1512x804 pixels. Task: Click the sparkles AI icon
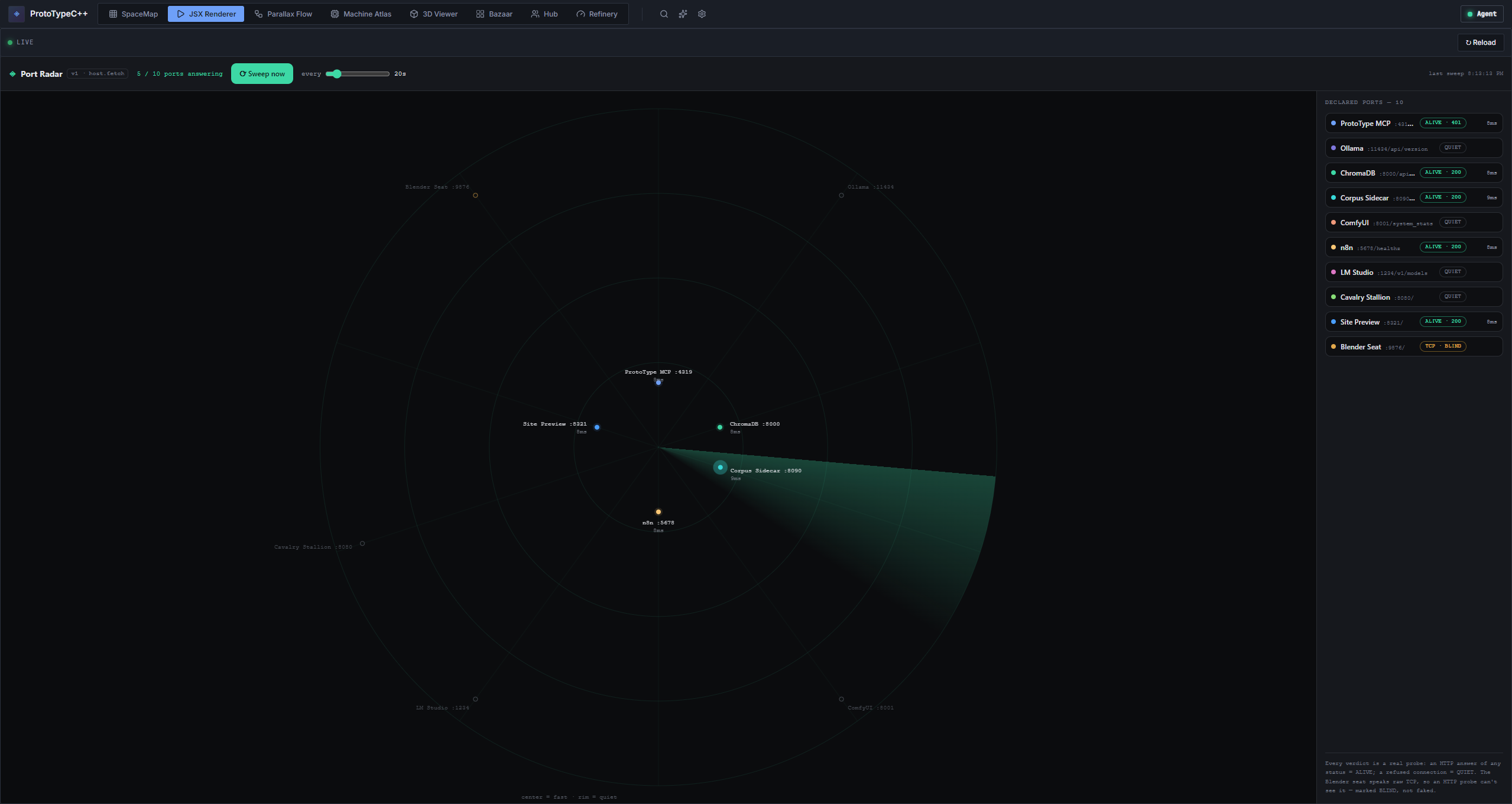click(683, 14)
